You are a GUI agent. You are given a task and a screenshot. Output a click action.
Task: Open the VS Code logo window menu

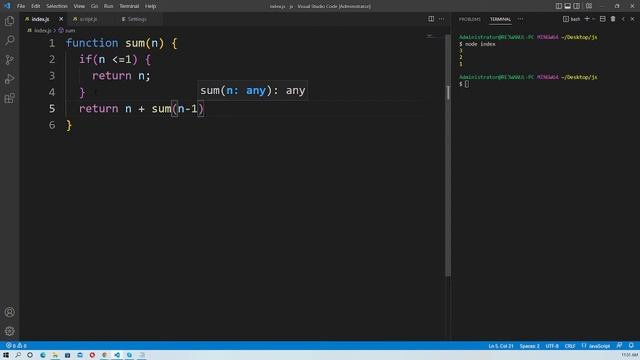(x=7, y=6)
